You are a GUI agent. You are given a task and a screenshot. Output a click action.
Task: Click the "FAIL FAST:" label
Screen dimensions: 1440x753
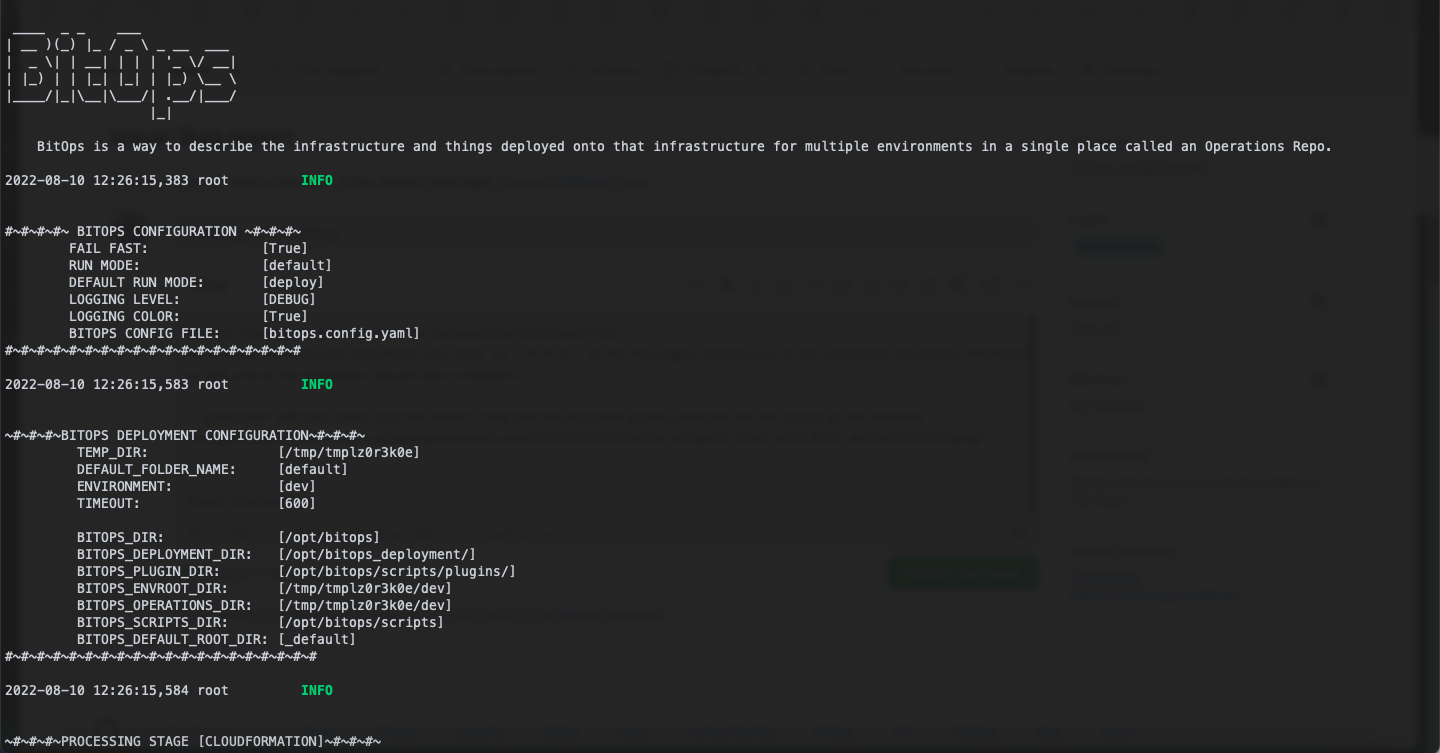tap(108, 248)
